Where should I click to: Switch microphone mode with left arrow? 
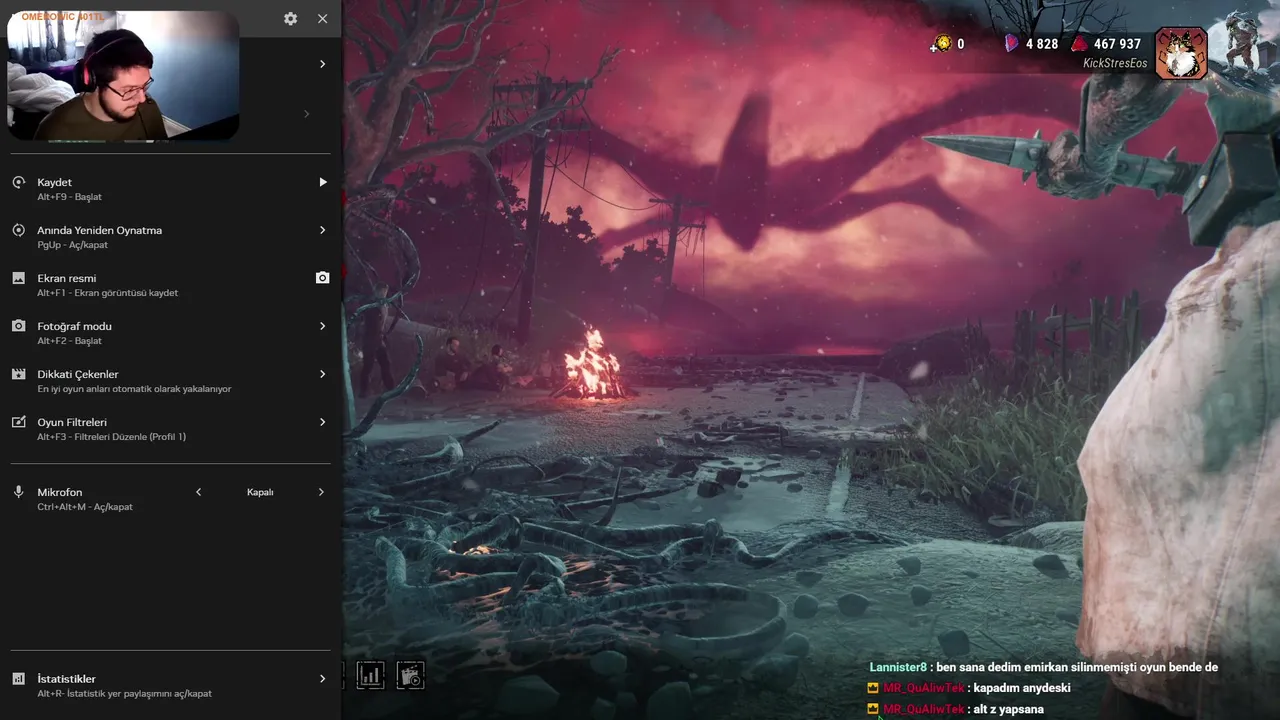click(x=198, y=492)
